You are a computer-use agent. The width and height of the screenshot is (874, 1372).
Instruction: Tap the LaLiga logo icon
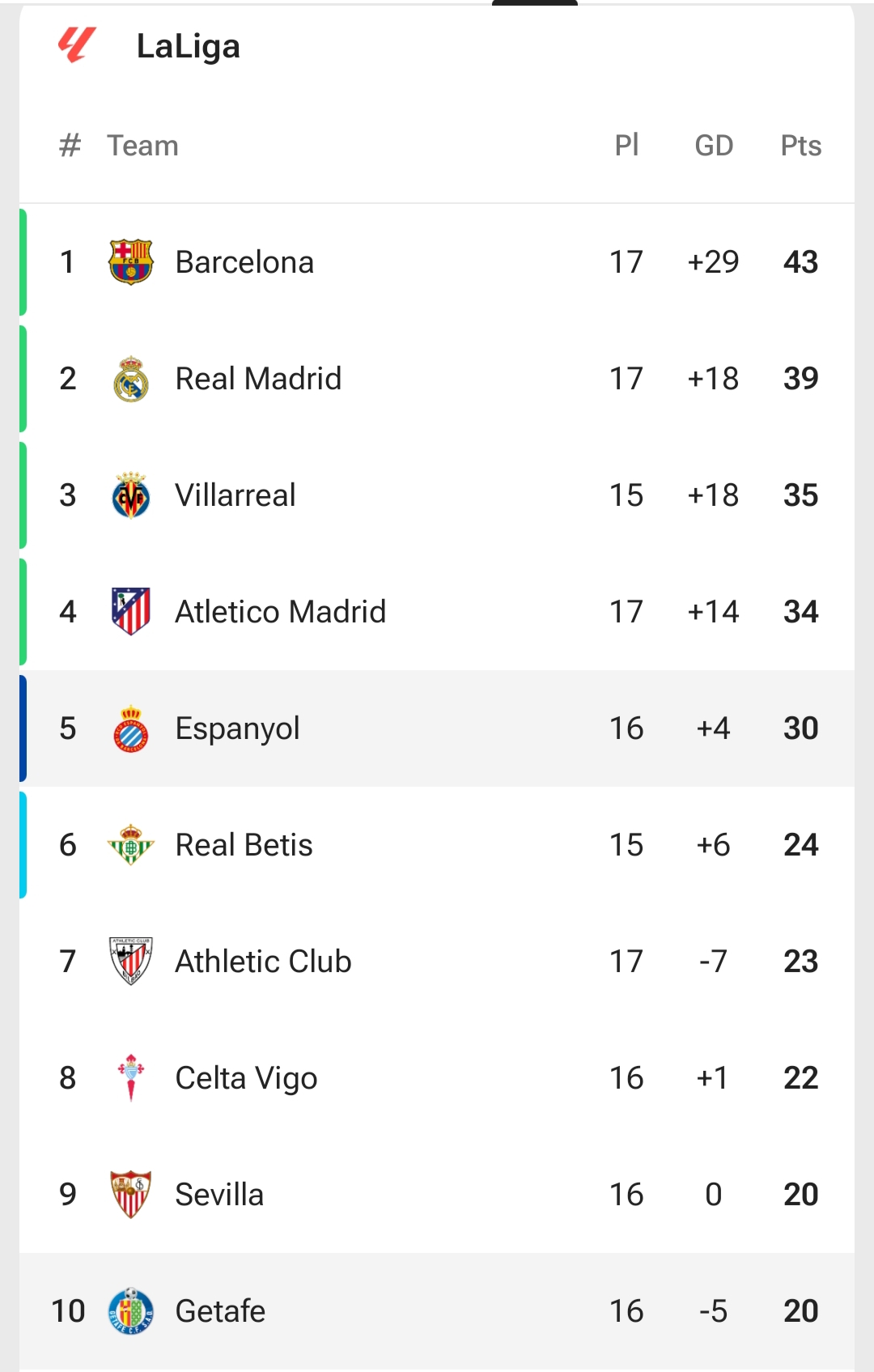(x=77, y=45)
